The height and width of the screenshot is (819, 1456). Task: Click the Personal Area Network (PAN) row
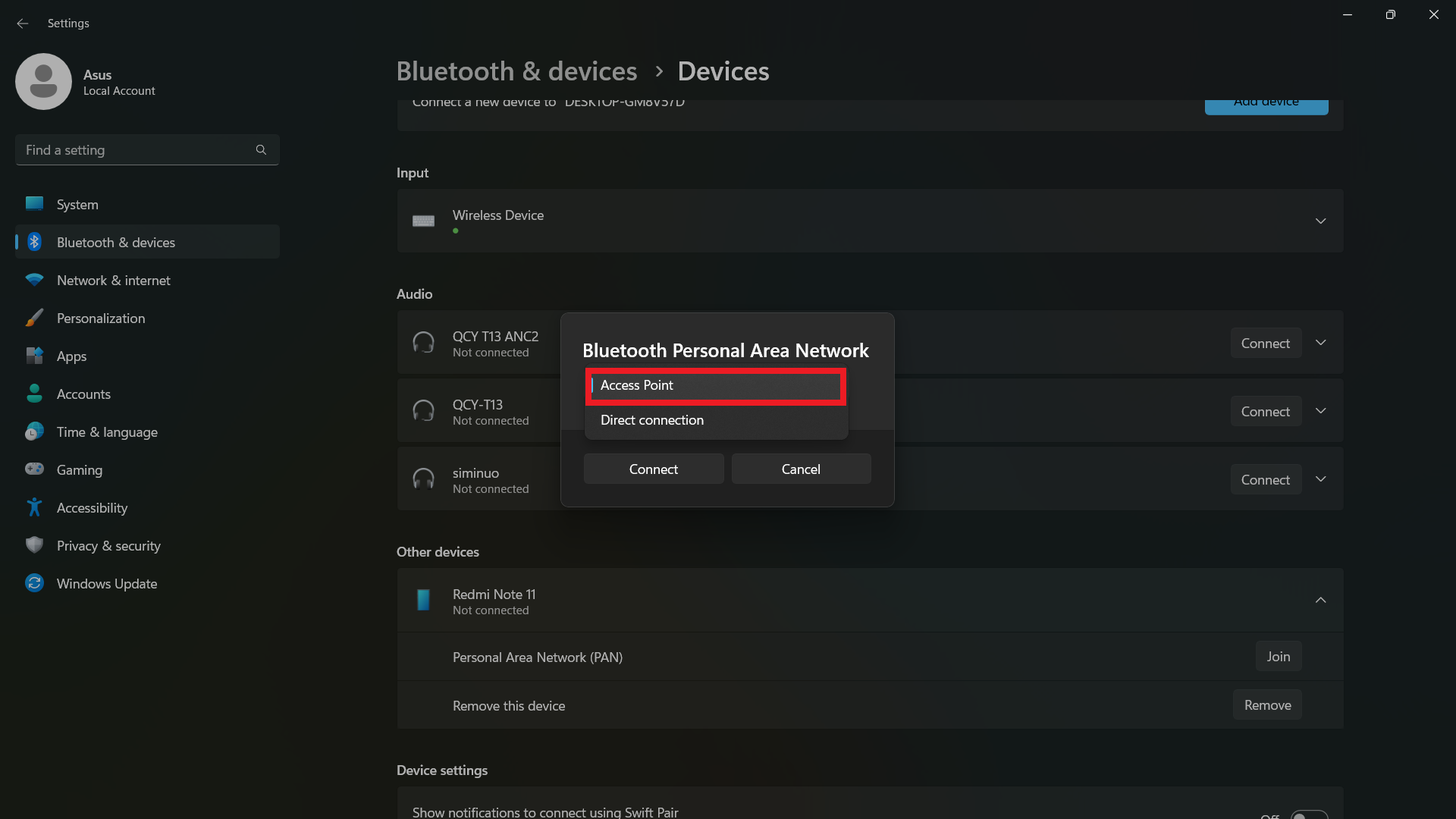pos(870,657)
